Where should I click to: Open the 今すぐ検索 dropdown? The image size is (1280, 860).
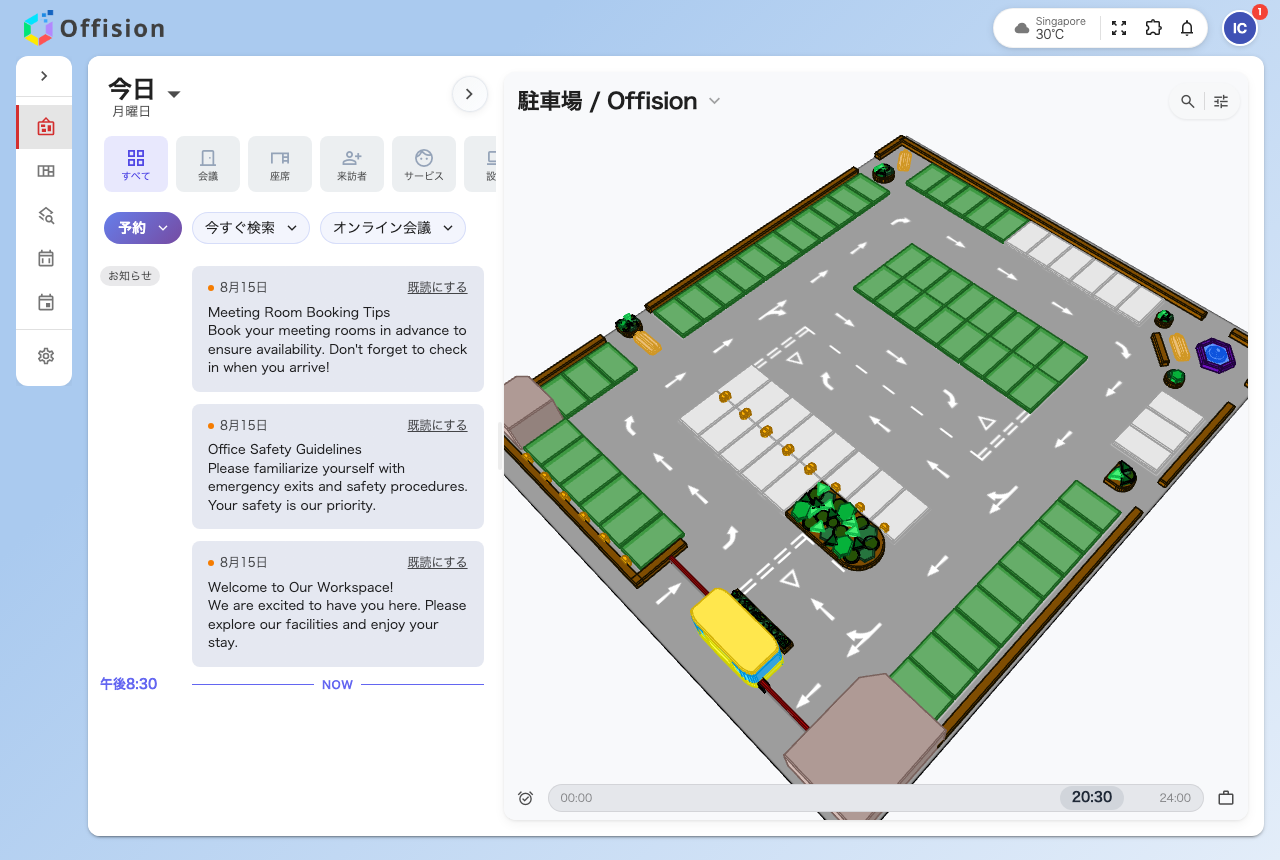point(251,228)
